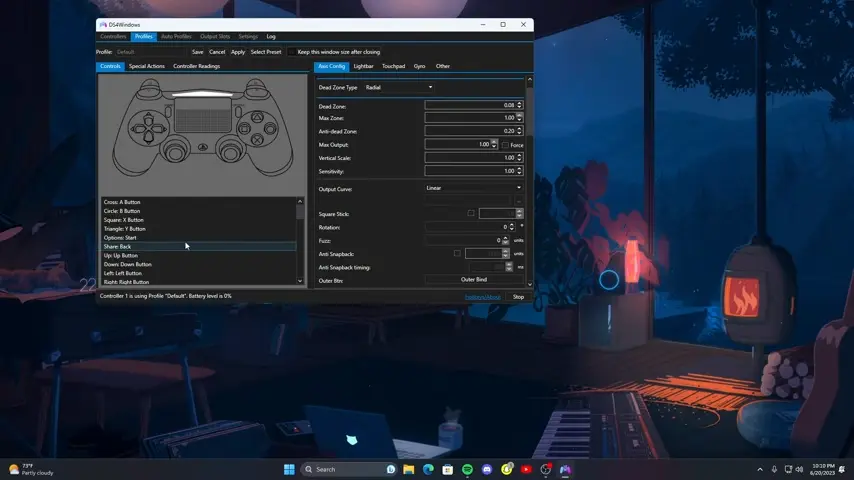Launch Microsoft Edge from the taskbar
This screenshot has height=480, width=854.
428,469
